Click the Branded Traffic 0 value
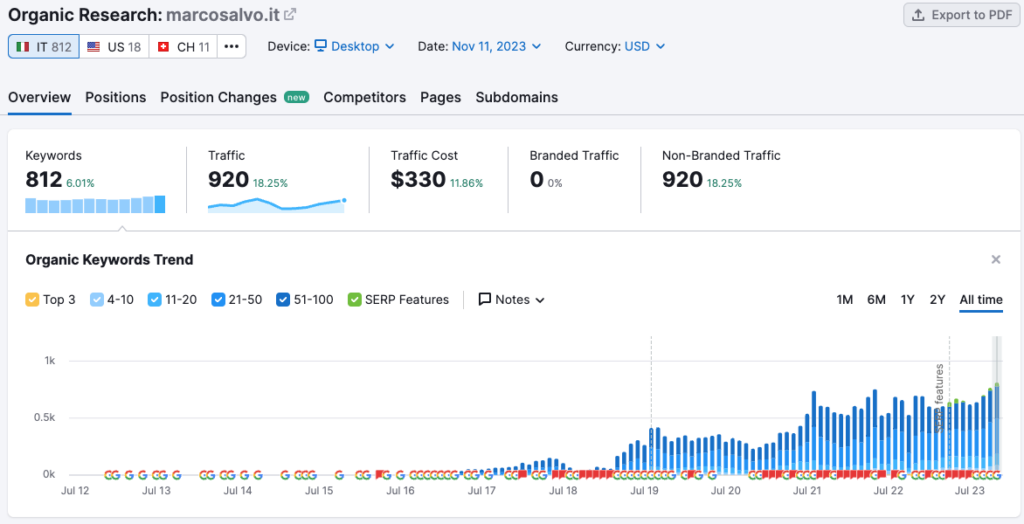This screenshot has width=1024, height=524. (537, 179)
